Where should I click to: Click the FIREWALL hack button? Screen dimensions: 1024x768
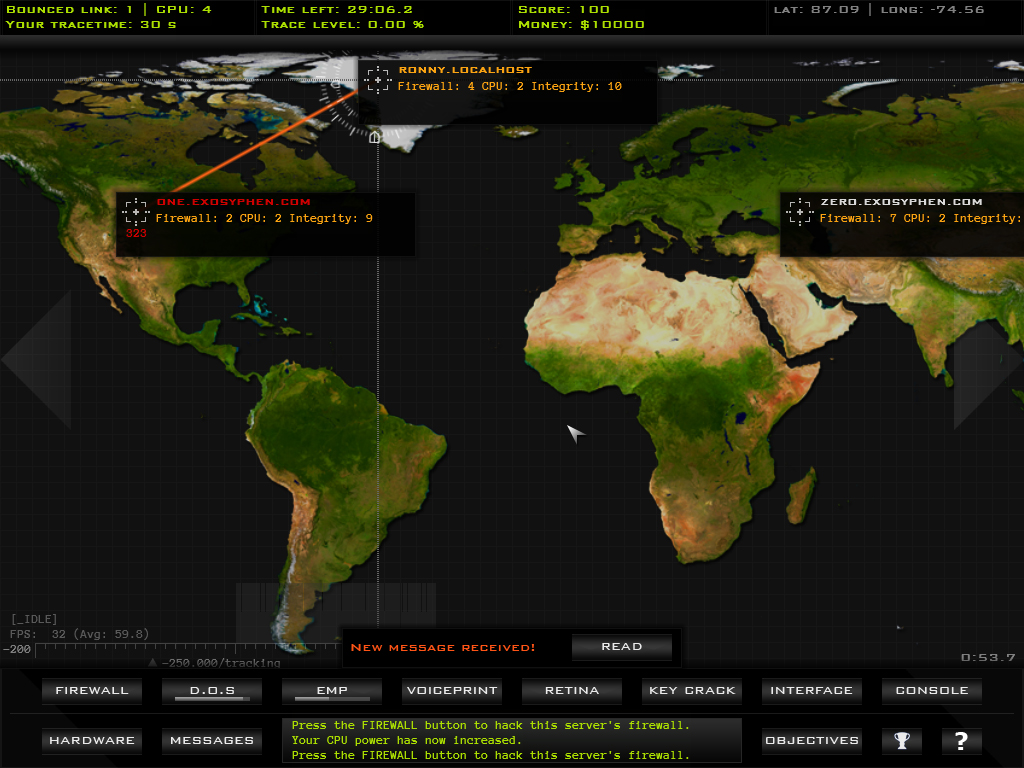[x=92, y=691]
